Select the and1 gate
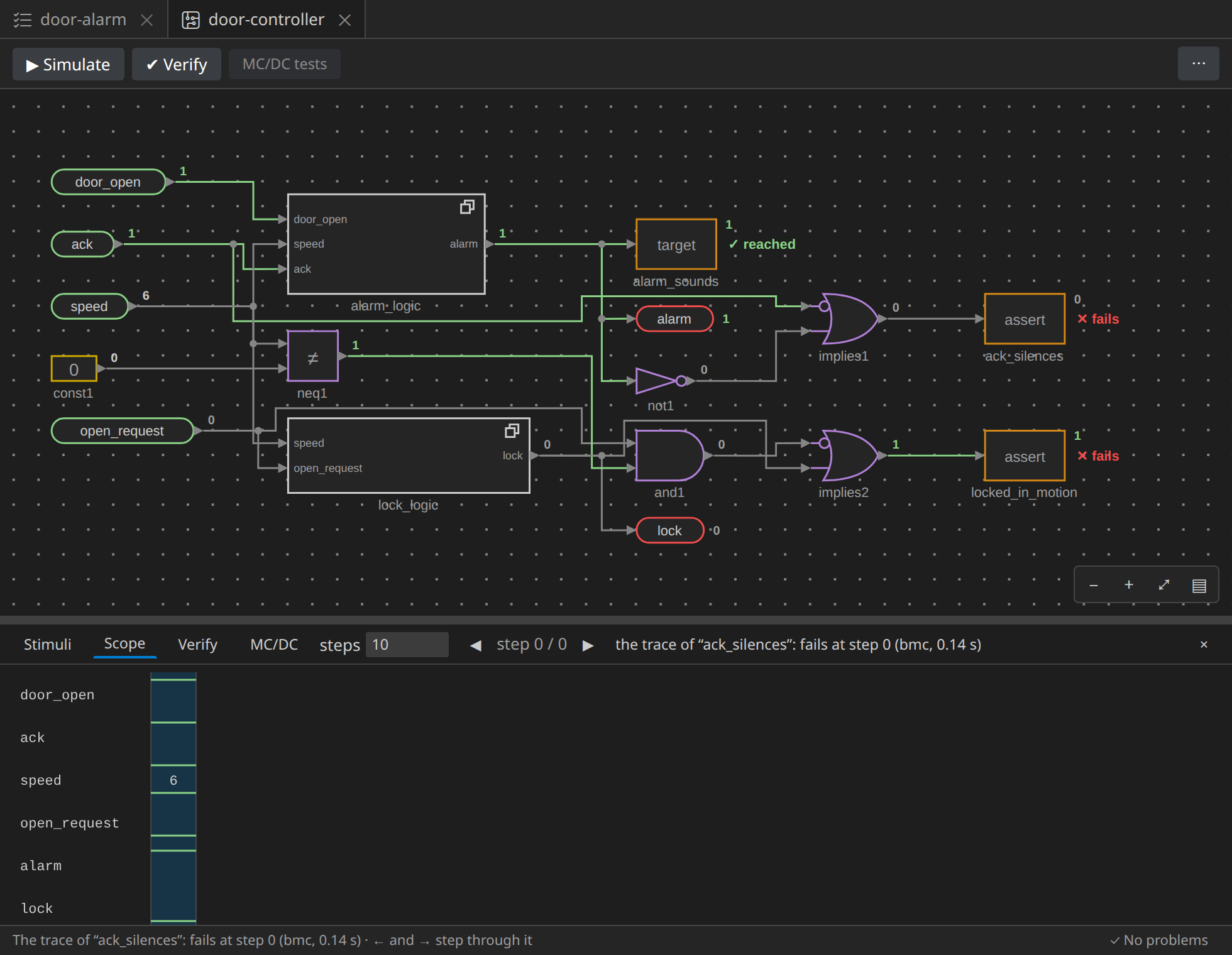Image resolution: width=1232 pixels, height=955 pixels. [669, 456]
